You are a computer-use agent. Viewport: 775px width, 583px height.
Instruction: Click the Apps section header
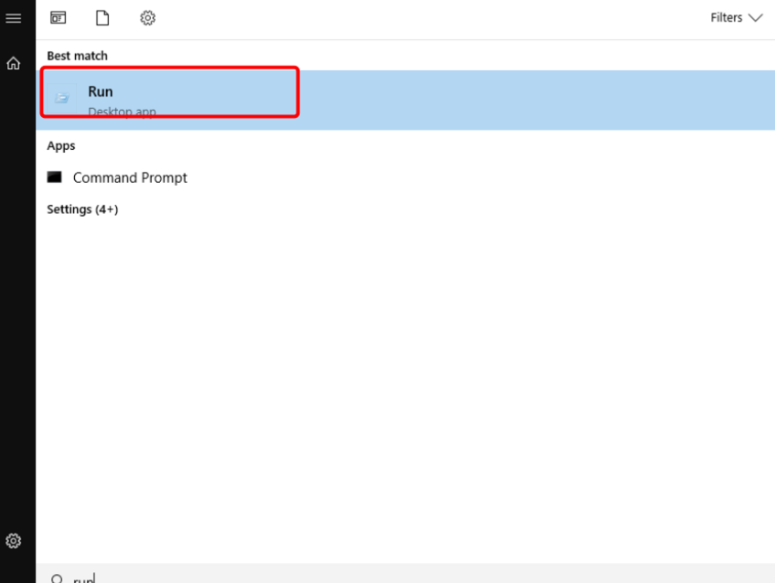point(61,146)
